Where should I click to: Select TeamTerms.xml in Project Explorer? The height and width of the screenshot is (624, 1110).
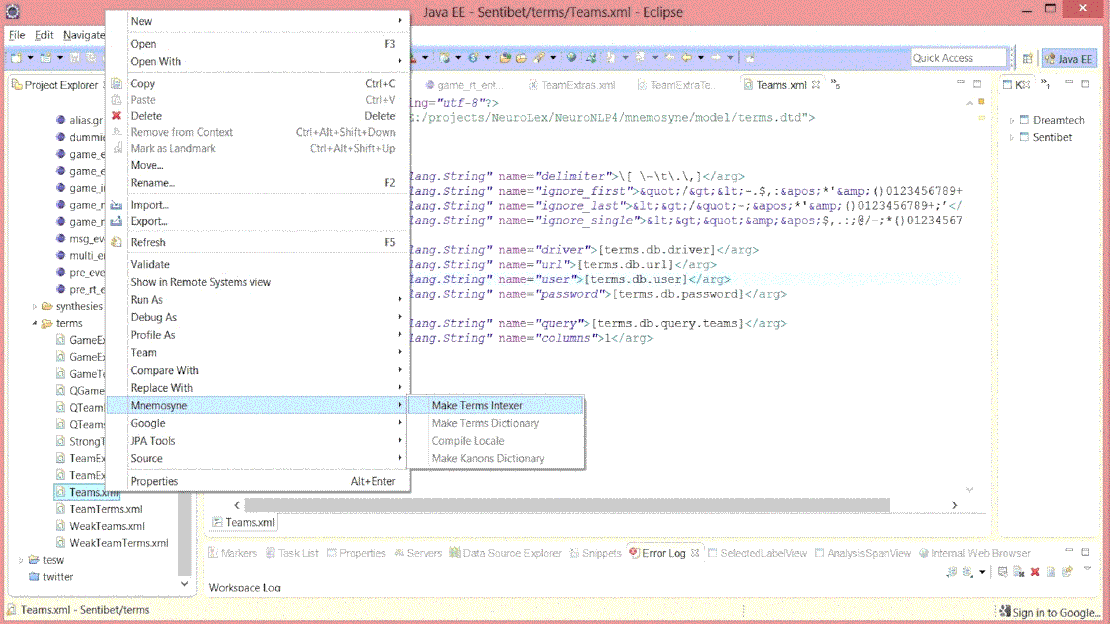point(105,509)
